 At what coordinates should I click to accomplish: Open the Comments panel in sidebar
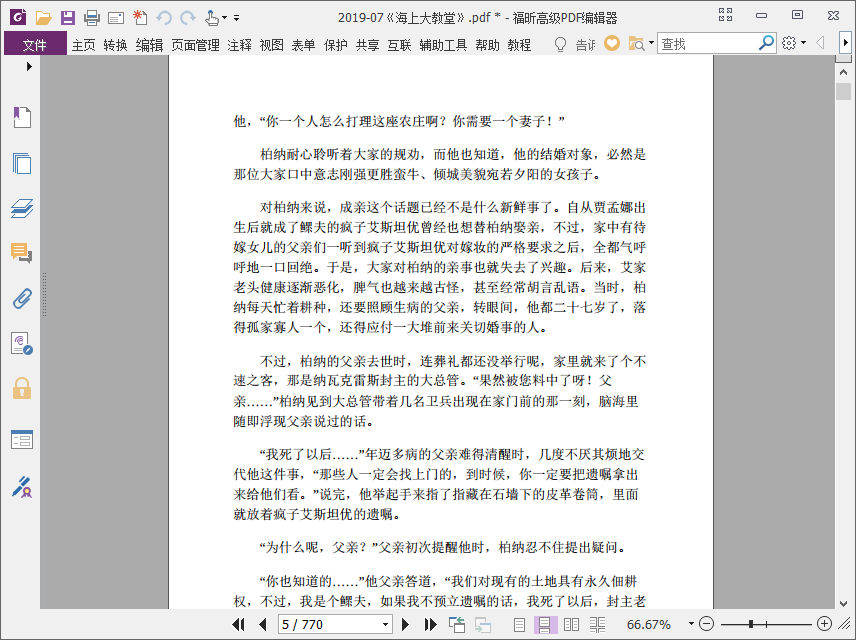22,253
